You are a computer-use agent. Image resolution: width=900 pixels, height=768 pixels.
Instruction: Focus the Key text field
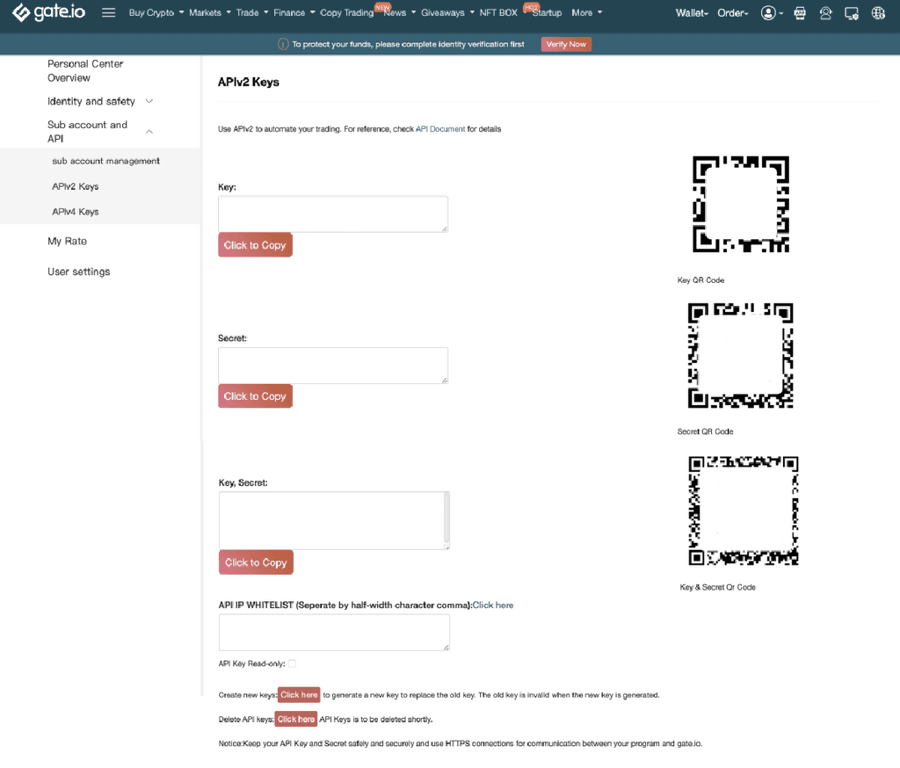pos(333,214)
